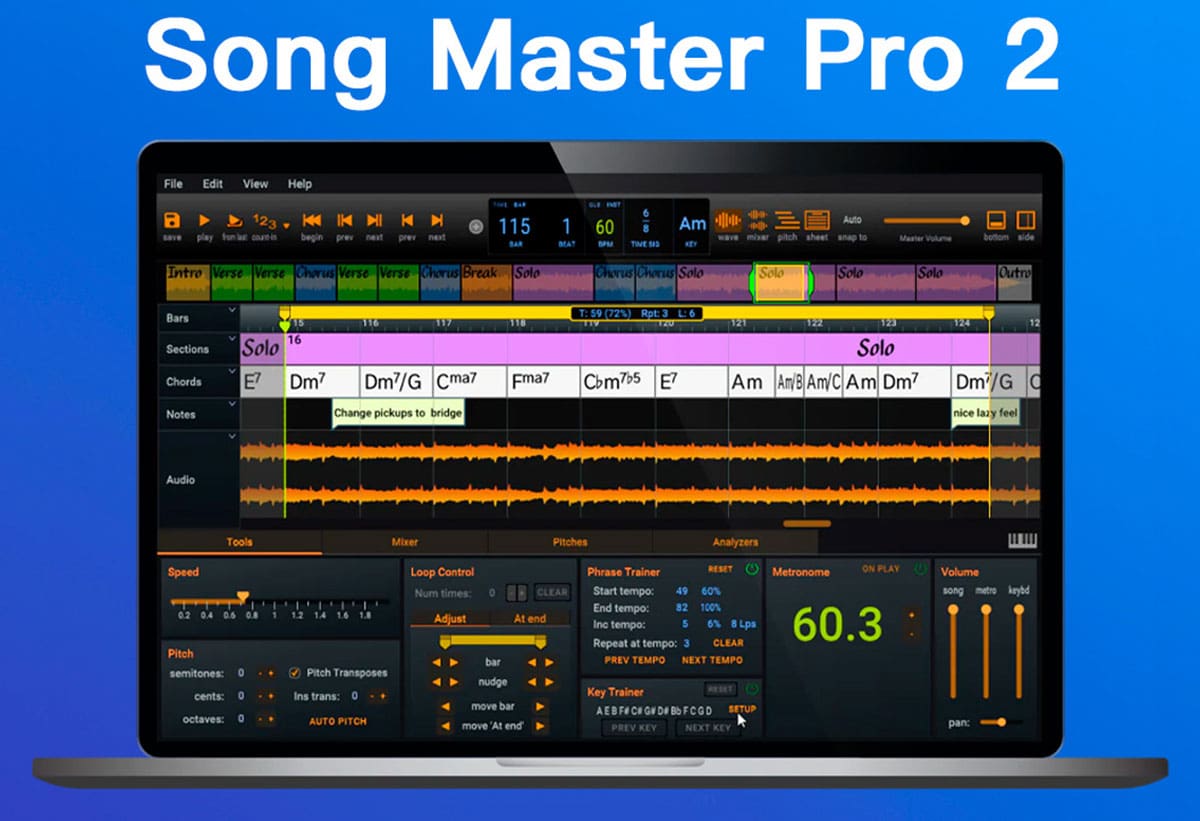This screenshot has width=1200, height=821.
Task: Expand the Bars track chevron
Action: pyautogui.click(x=233, y=311)
